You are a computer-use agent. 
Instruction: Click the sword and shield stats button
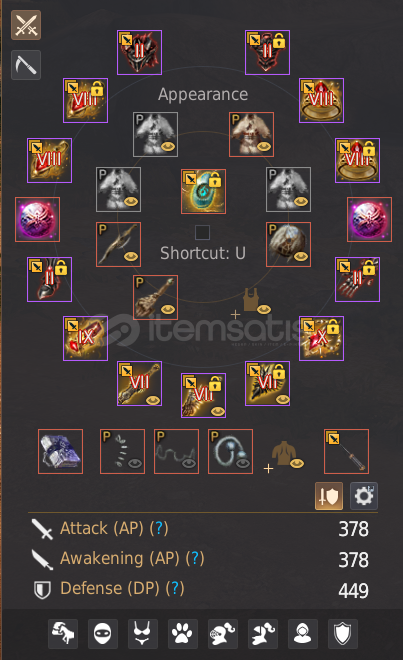tap(329, 496)
